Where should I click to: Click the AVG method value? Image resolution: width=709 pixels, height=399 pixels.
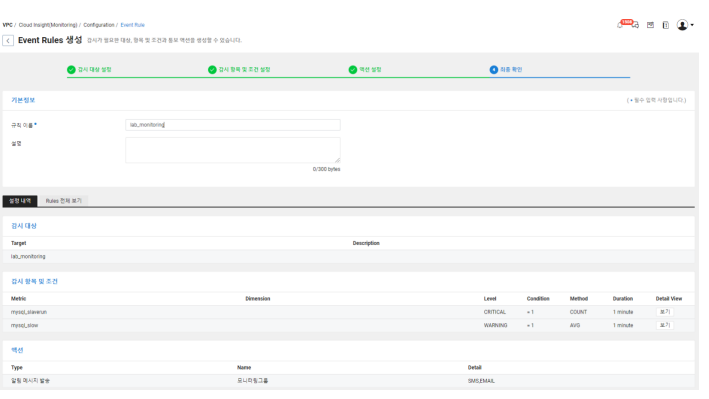(x=575, y=325)
